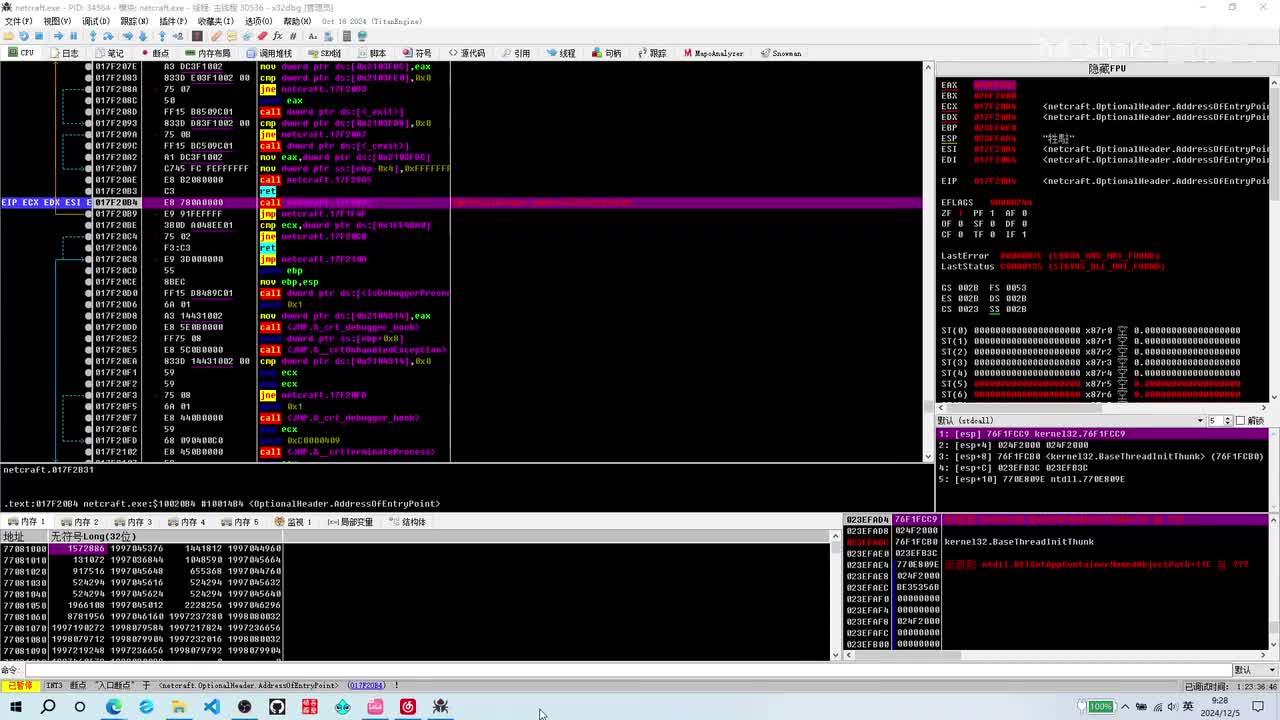Open Windows Start menu on taskbar
This screenshot has width=1280, height=720.
click(15, 707)
